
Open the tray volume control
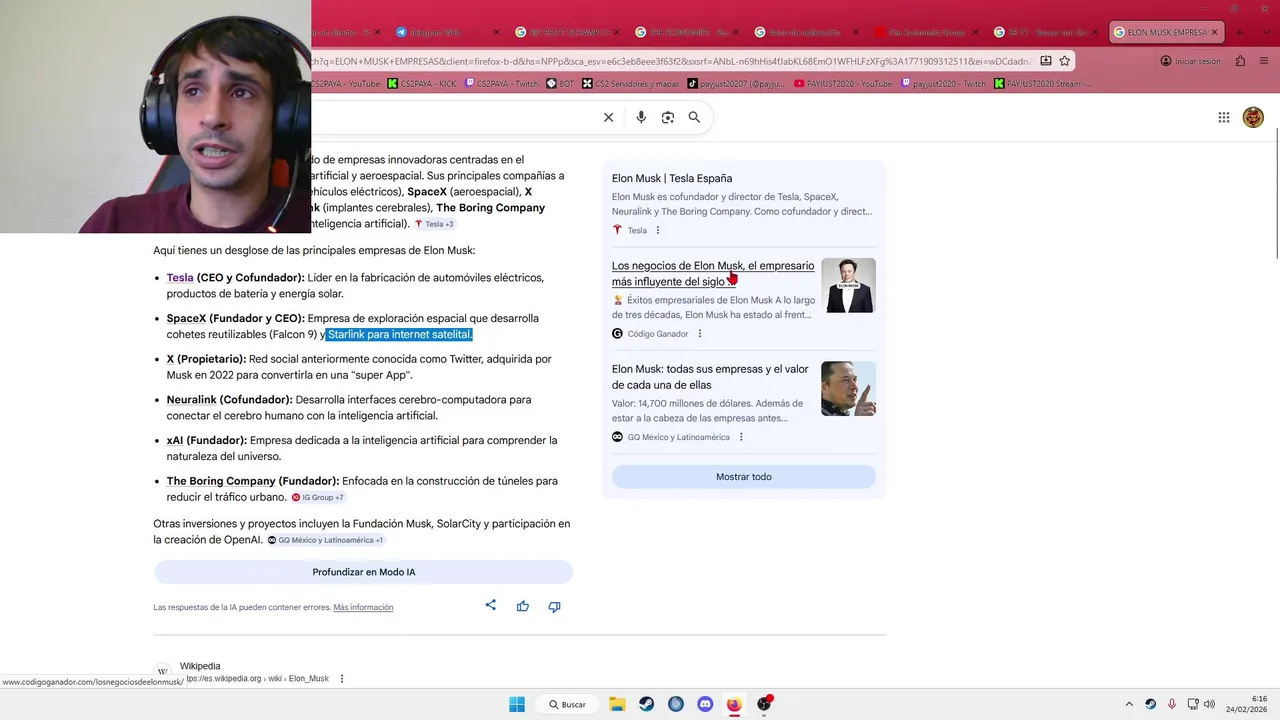(1209, 704)
